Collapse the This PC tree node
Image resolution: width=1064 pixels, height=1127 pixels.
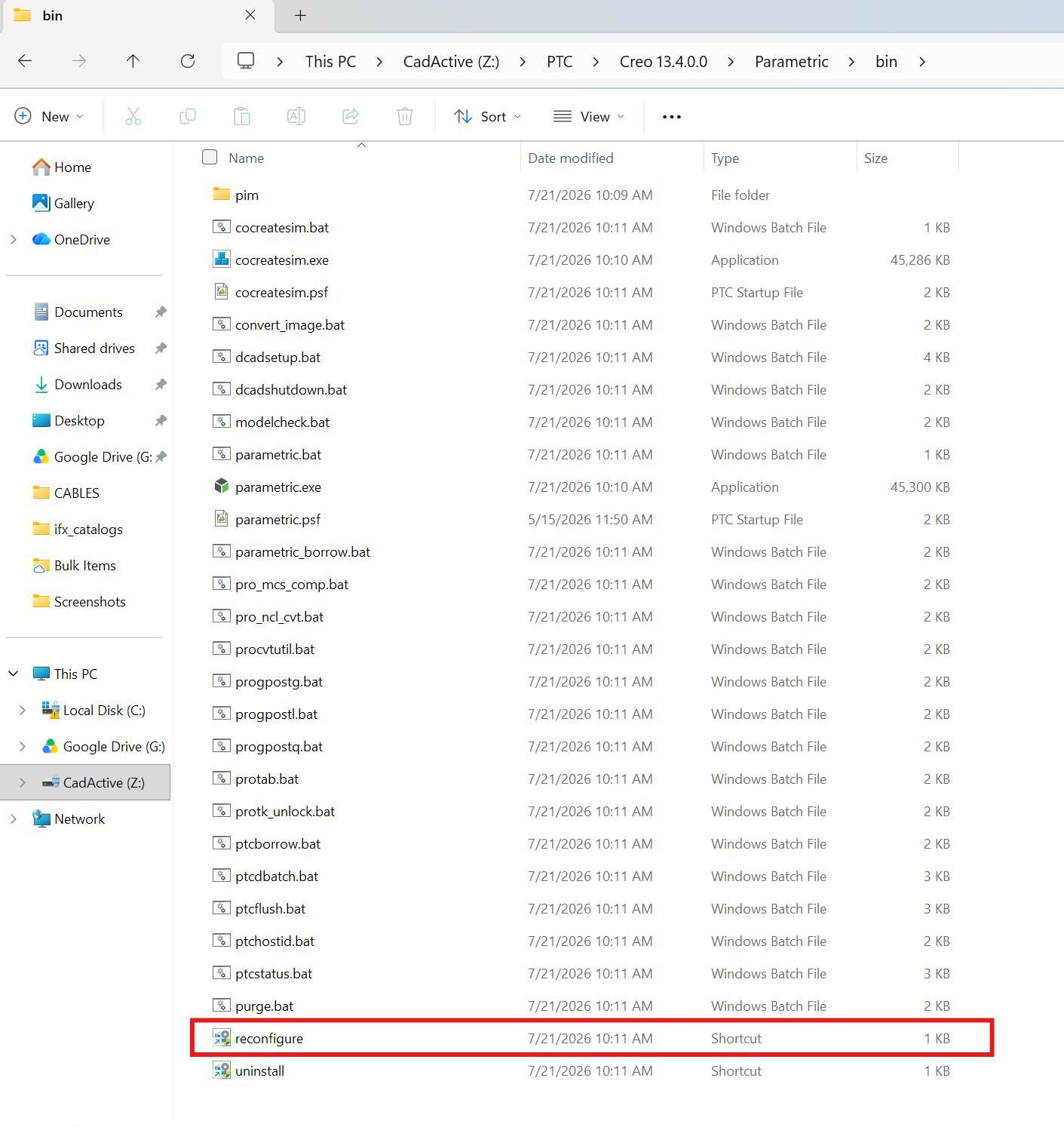click(x=14, y=674)
